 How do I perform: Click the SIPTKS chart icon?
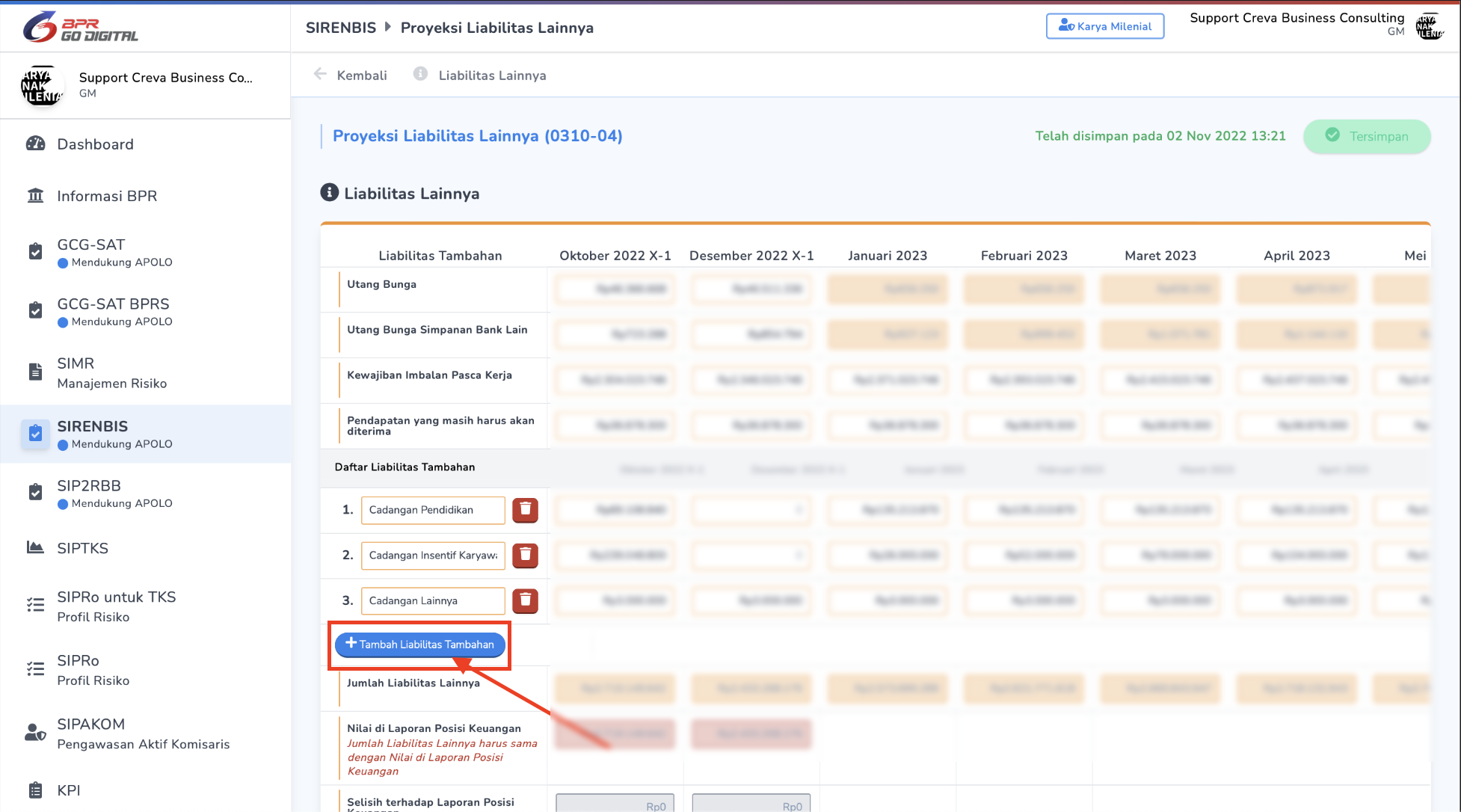coord(35,547)
